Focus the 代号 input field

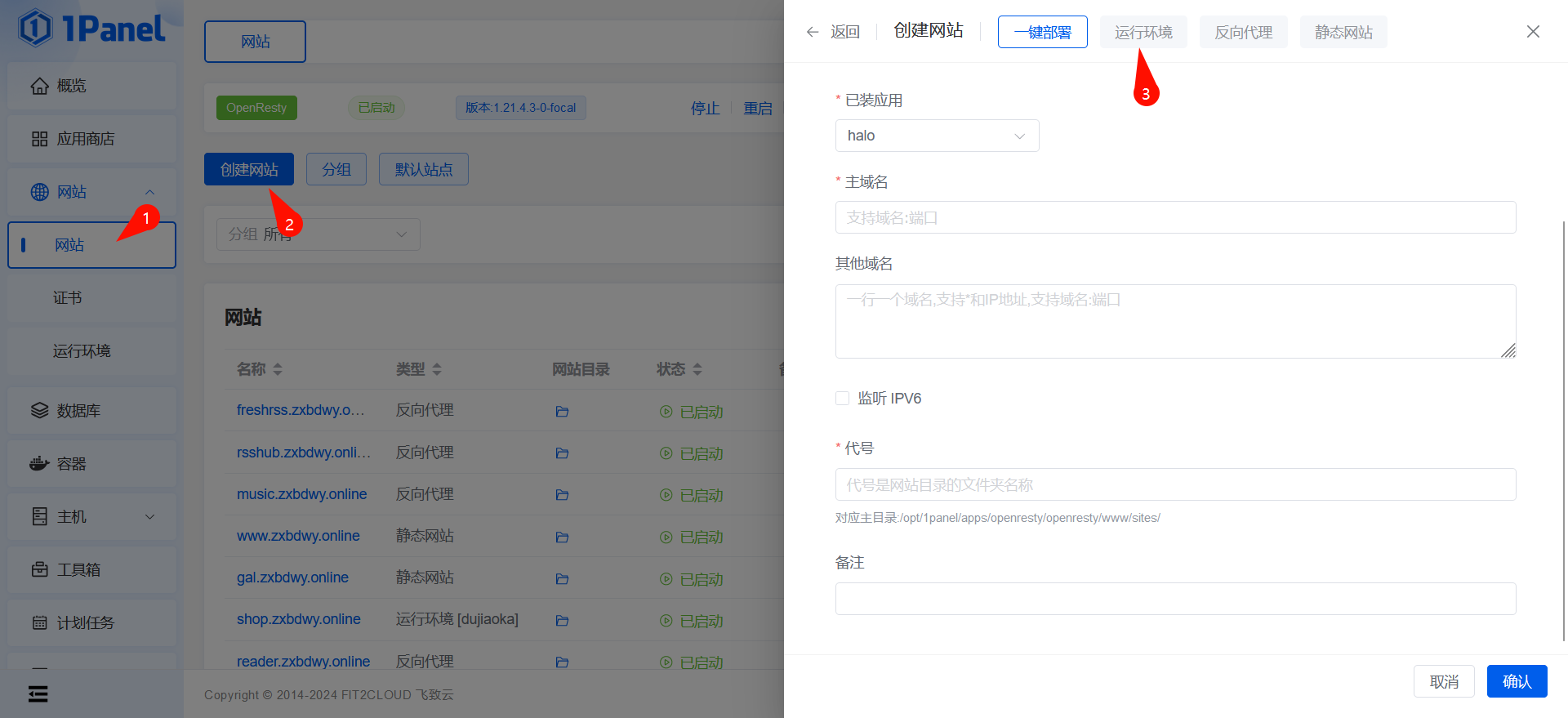click(x=1175, y=484)
